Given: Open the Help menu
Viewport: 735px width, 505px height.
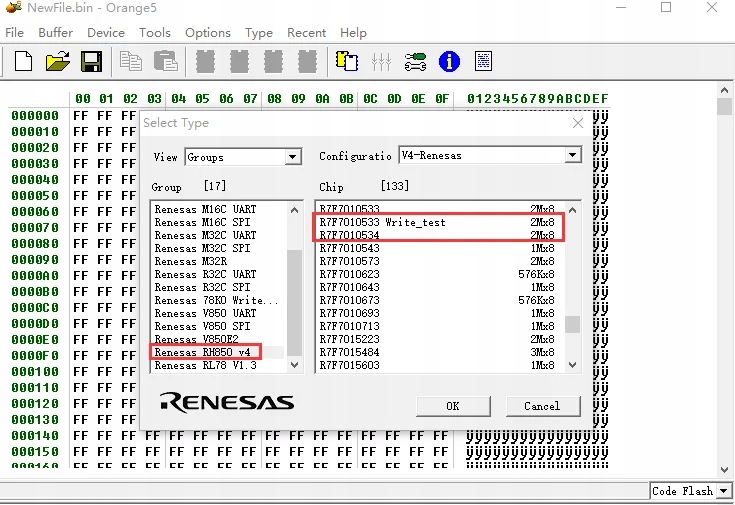Looking at the screenshot, I should (x=353, y=33).
